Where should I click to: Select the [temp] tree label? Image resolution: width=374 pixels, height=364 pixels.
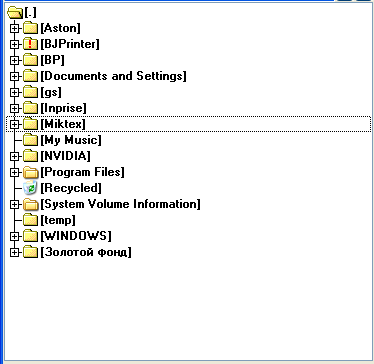[58, 220]
